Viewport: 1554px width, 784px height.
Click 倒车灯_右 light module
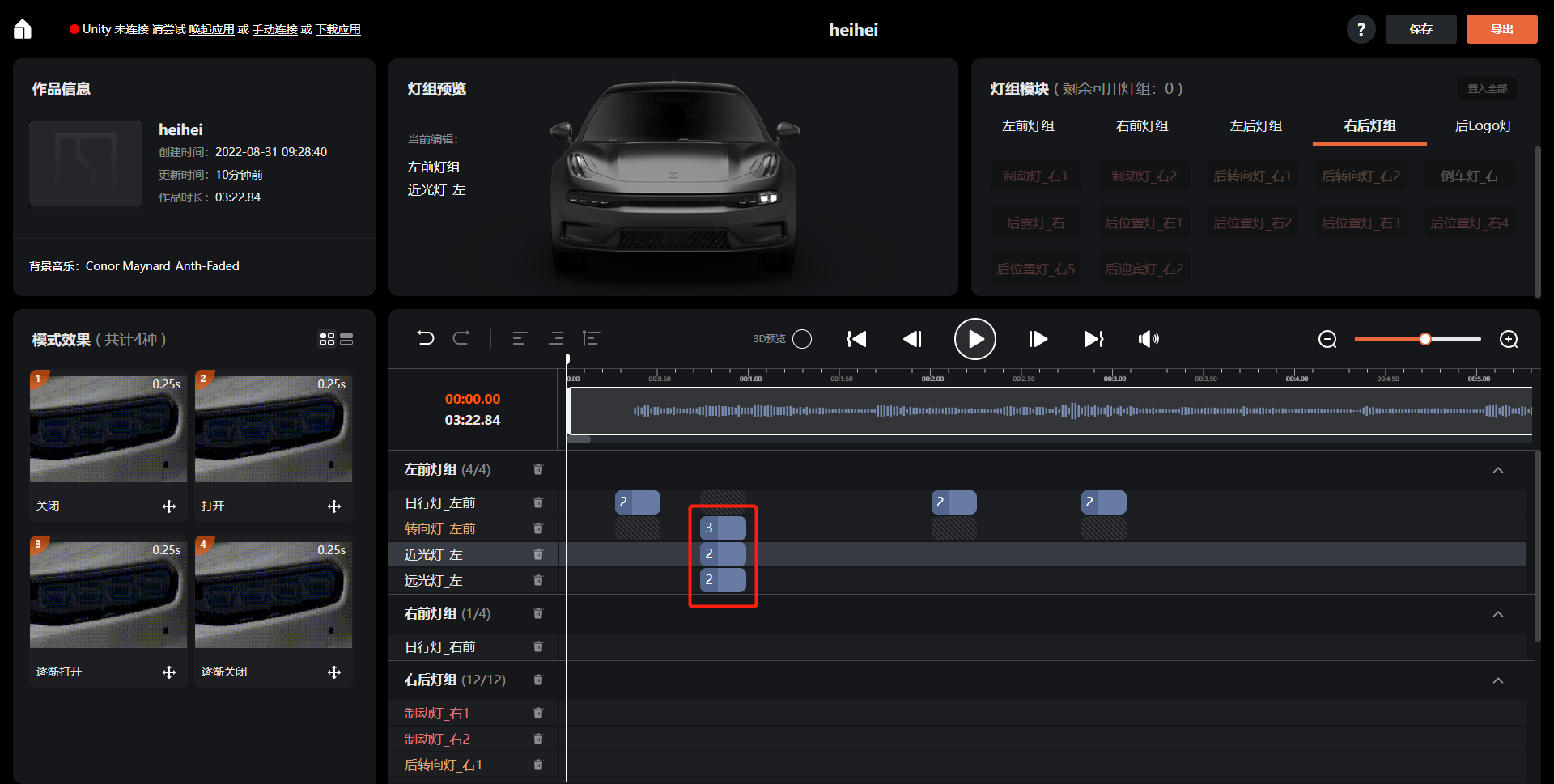(1469, 176)
